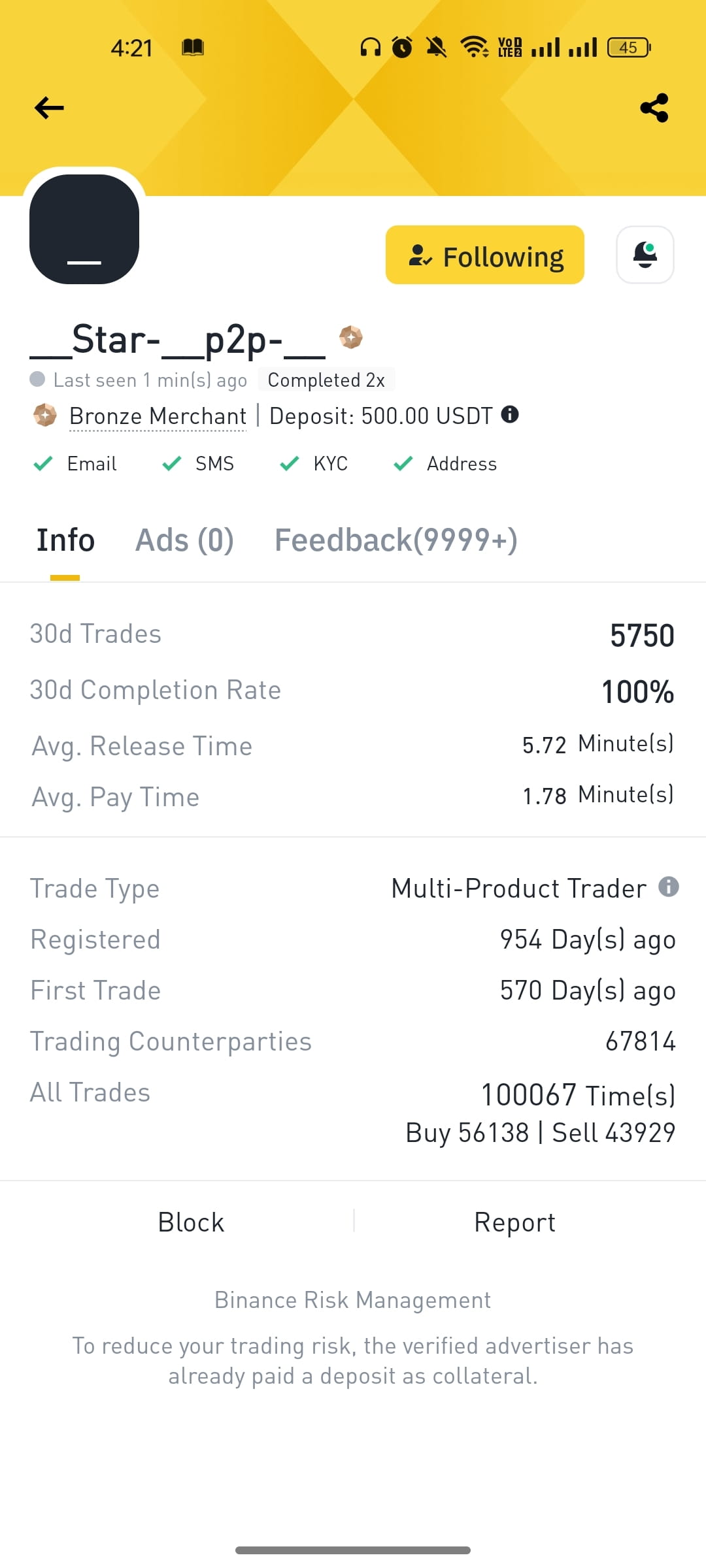The width and height of the screenshot is (706, 1568).
Task: Toggle the Following button
Action: 485,255
